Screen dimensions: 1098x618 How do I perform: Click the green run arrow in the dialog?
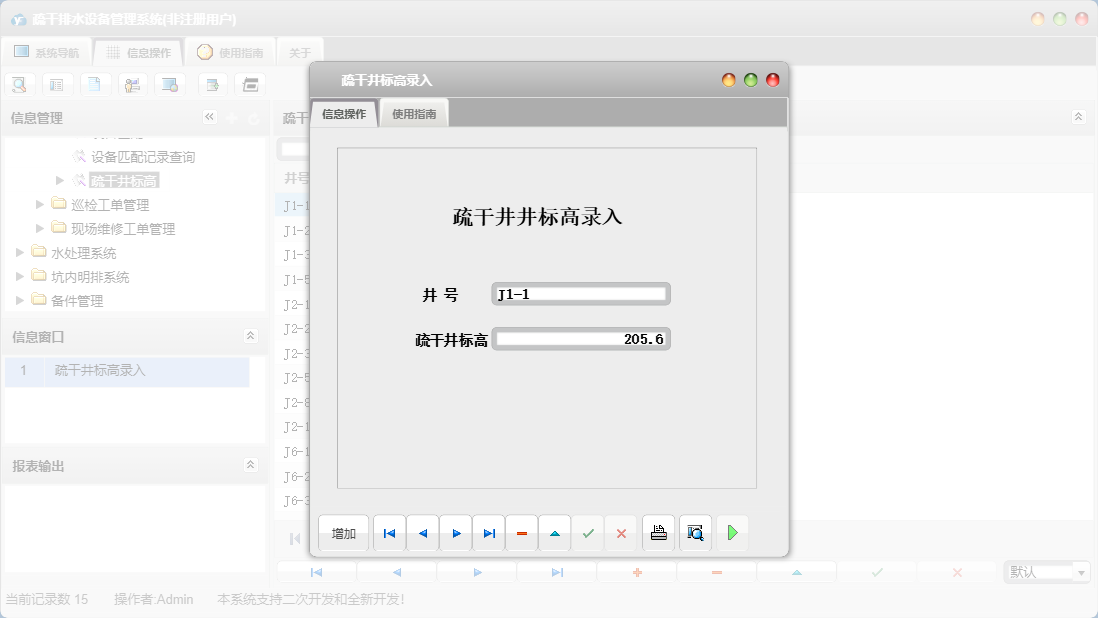tap(732, 533)
